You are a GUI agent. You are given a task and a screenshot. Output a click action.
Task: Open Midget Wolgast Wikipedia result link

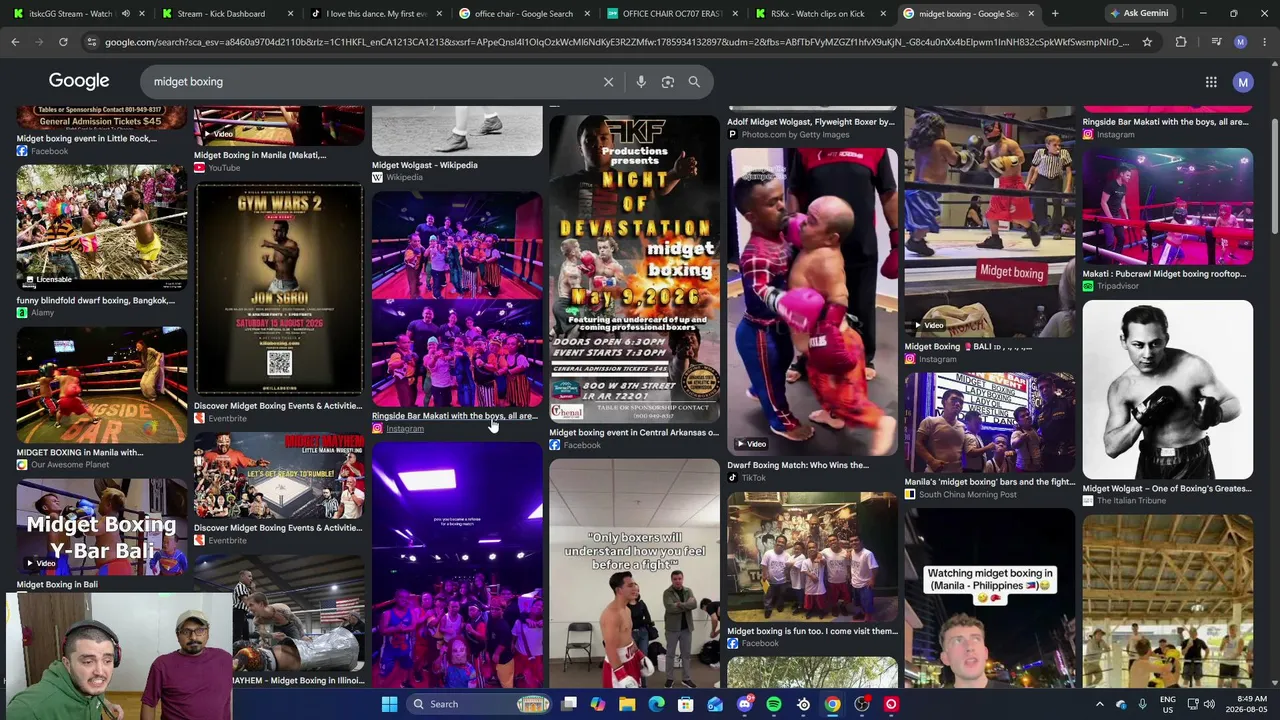click(x=424, y=165)
